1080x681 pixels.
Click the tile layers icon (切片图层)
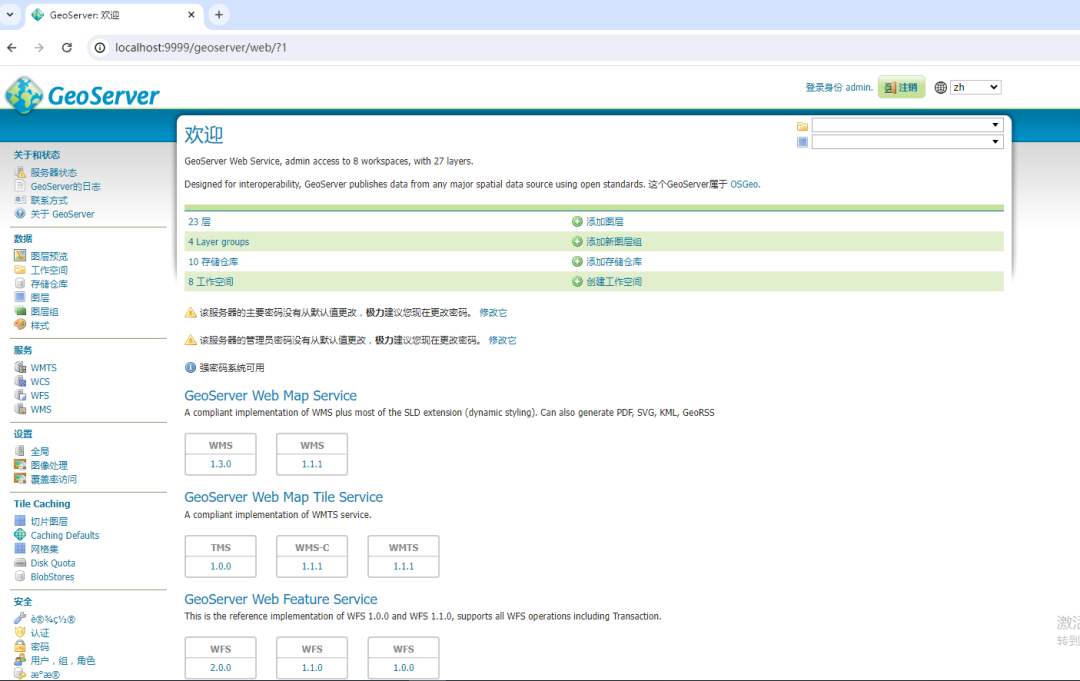click(x=20, y=521)
